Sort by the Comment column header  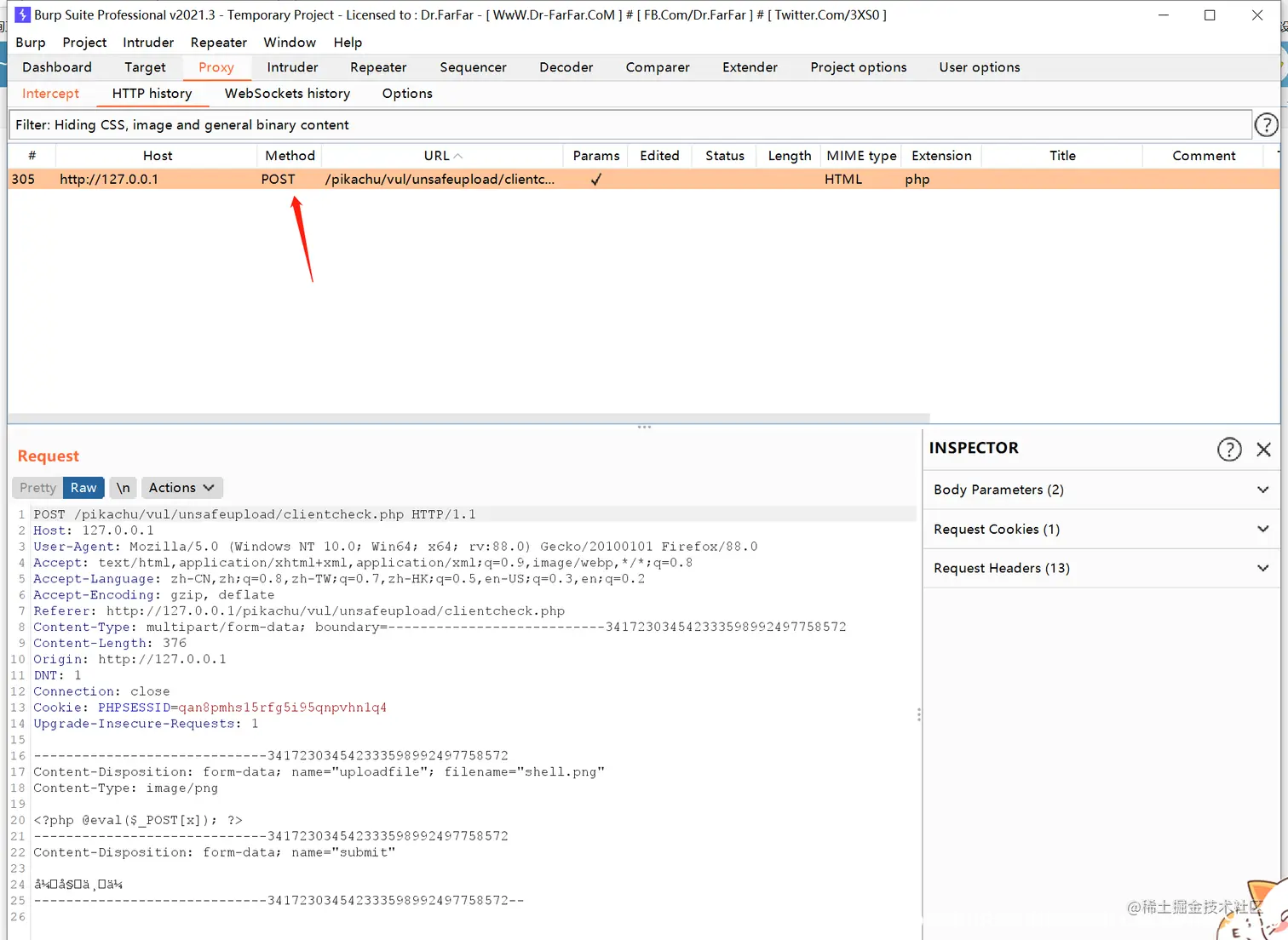click(x=1204, y=156)
